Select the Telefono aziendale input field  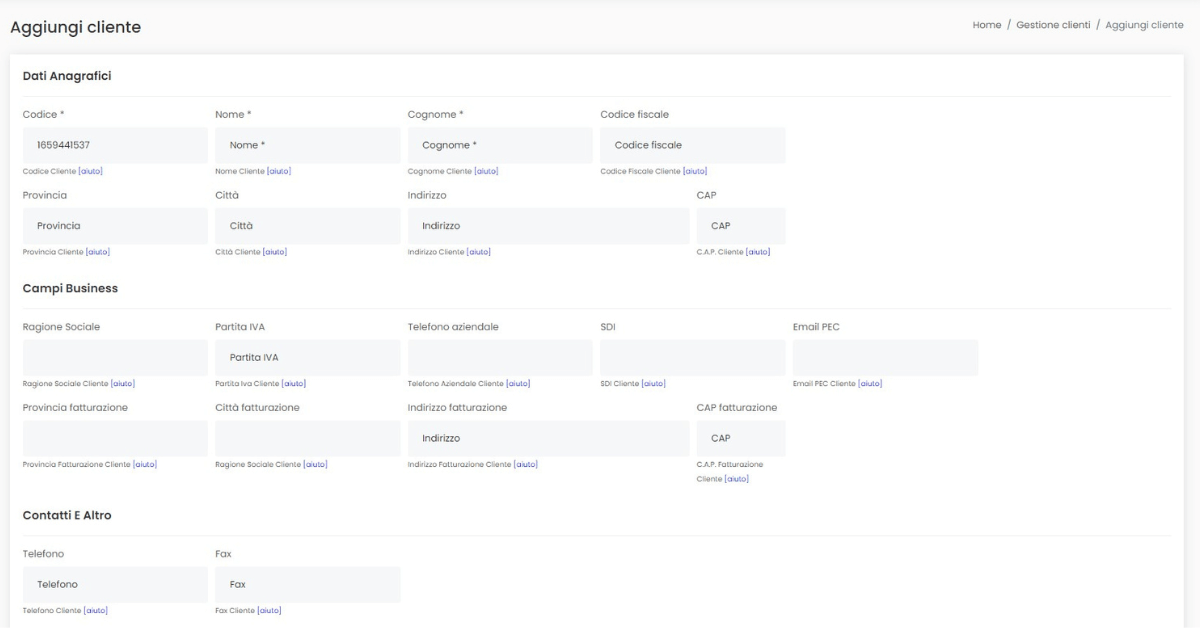500,358
